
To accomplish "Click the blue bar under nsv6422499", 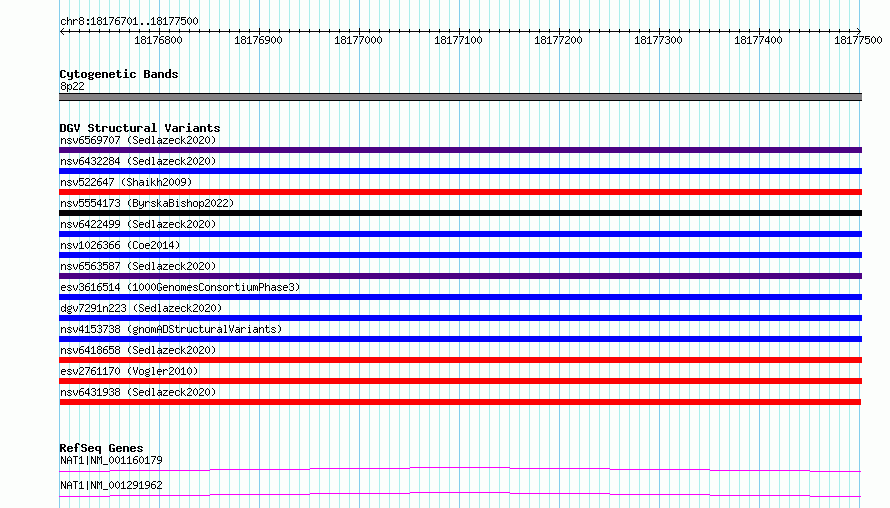I will 460,234.
